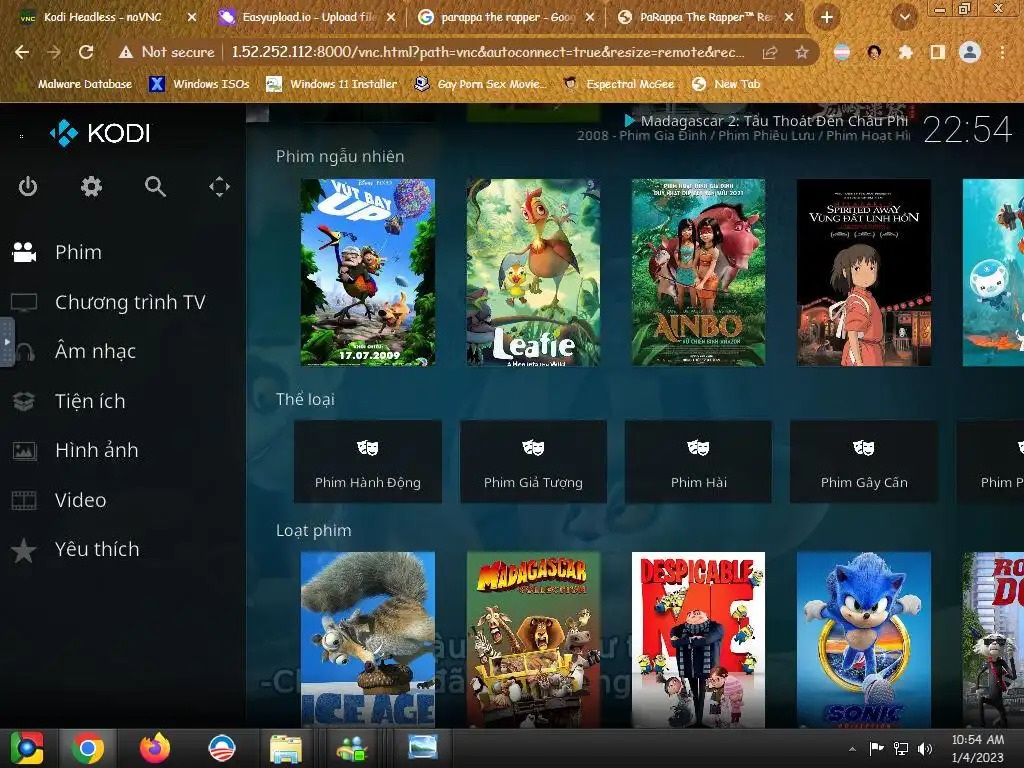Open Chrome three-dot menu
Image resolution: width=1024 pixels, height=768 pixels.
[x=1002, y=52]
